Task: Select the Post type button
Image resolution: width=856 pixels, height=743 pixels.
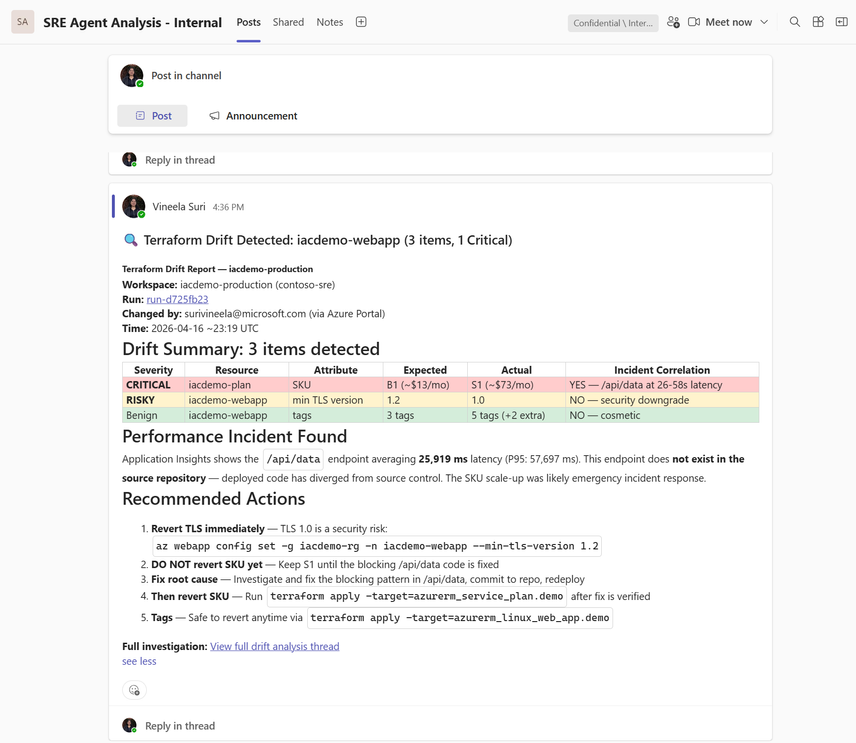Action: click(152, 116)
